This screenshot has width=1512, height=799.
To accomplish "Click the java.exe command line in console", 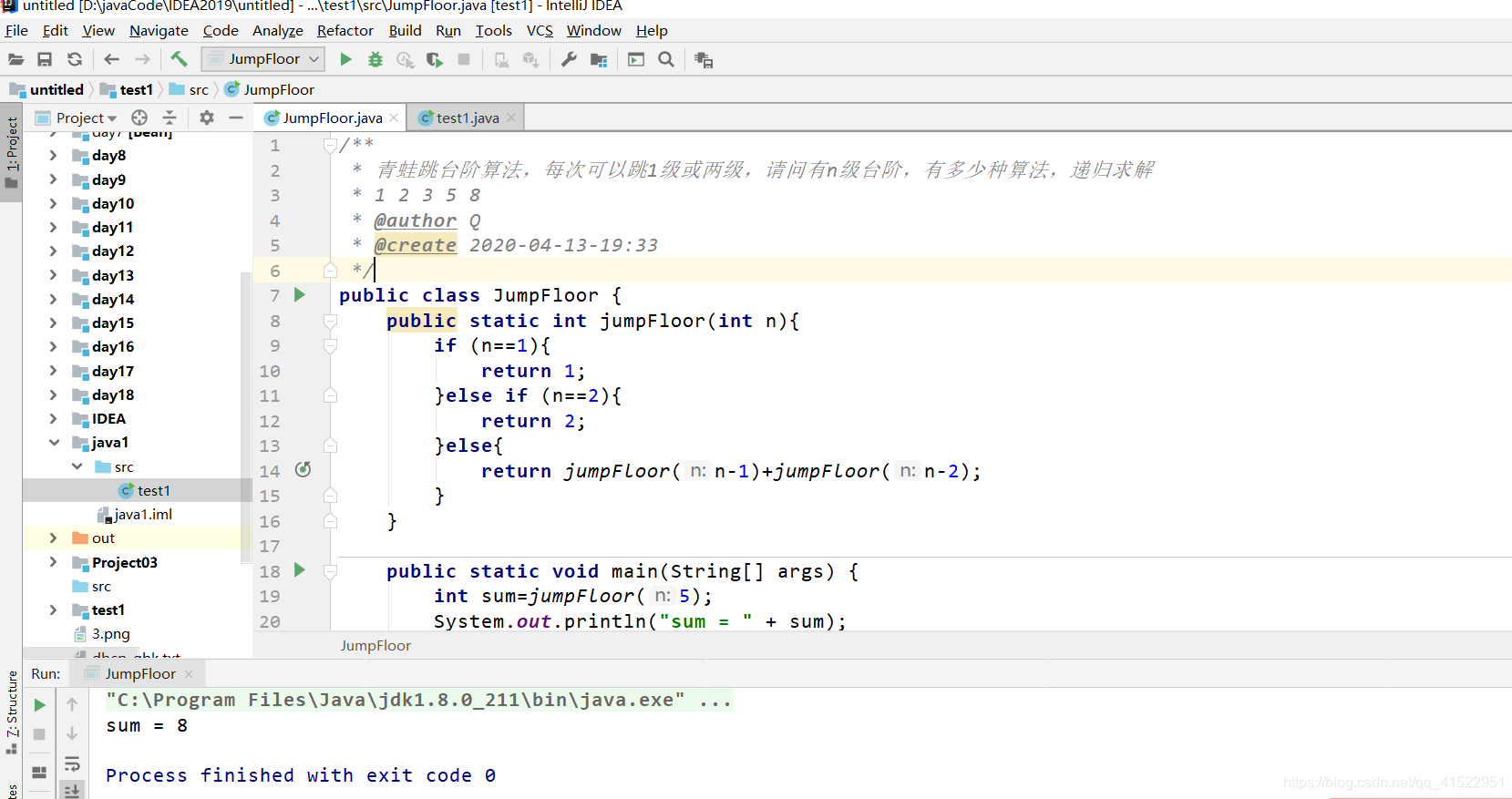I will pos(418,700).
